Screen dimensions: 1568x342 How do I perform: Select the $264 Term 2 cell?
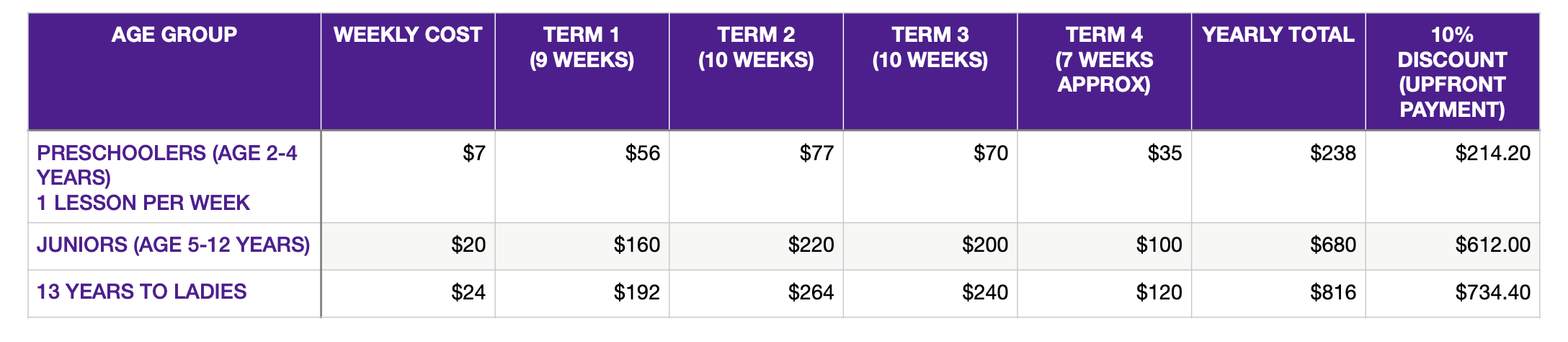tap(757, 294)
